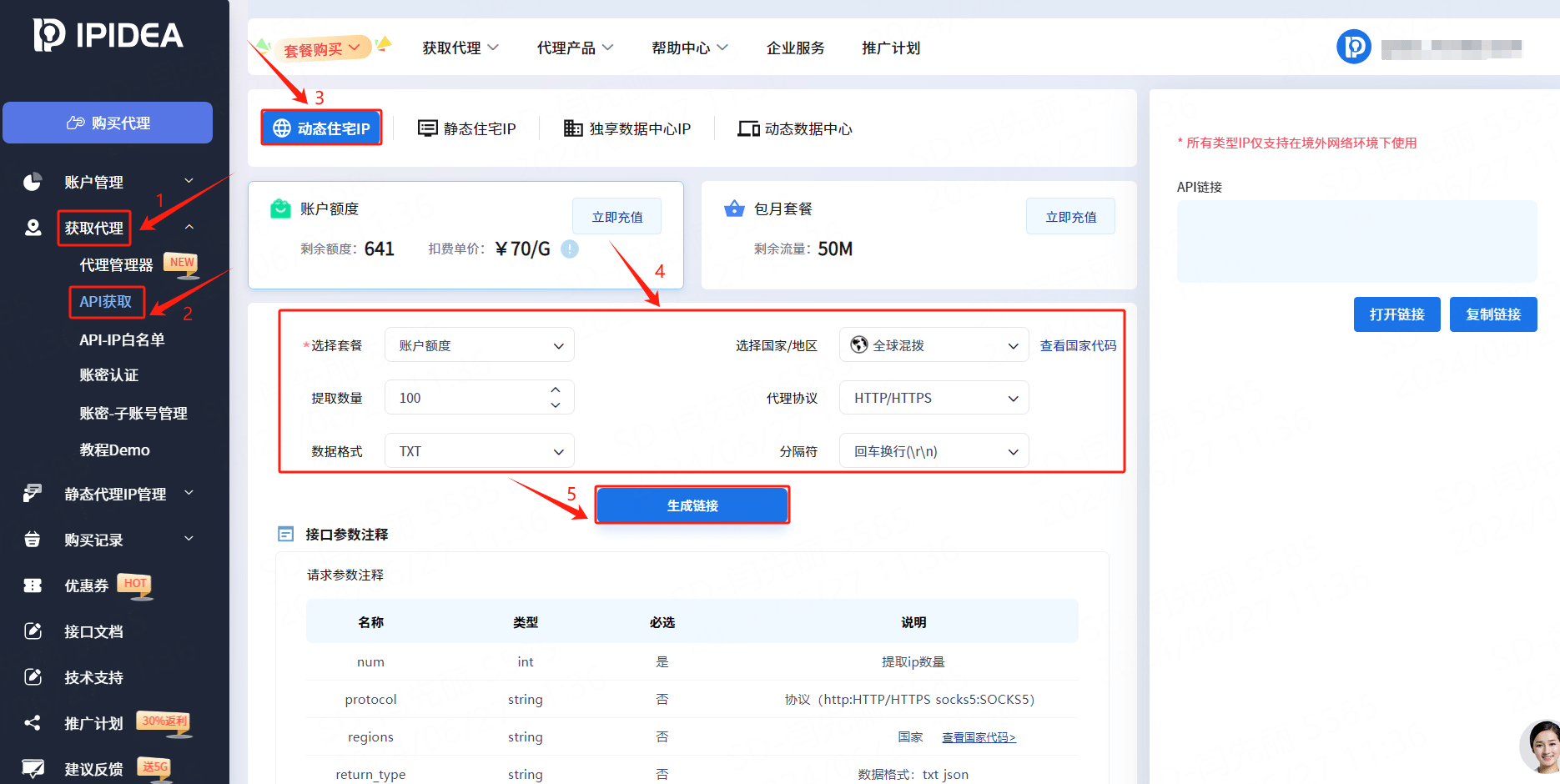The image size is (1560, 784).
Task: Switch to the 静态住宅IP tab
Action: click(467, 128)
